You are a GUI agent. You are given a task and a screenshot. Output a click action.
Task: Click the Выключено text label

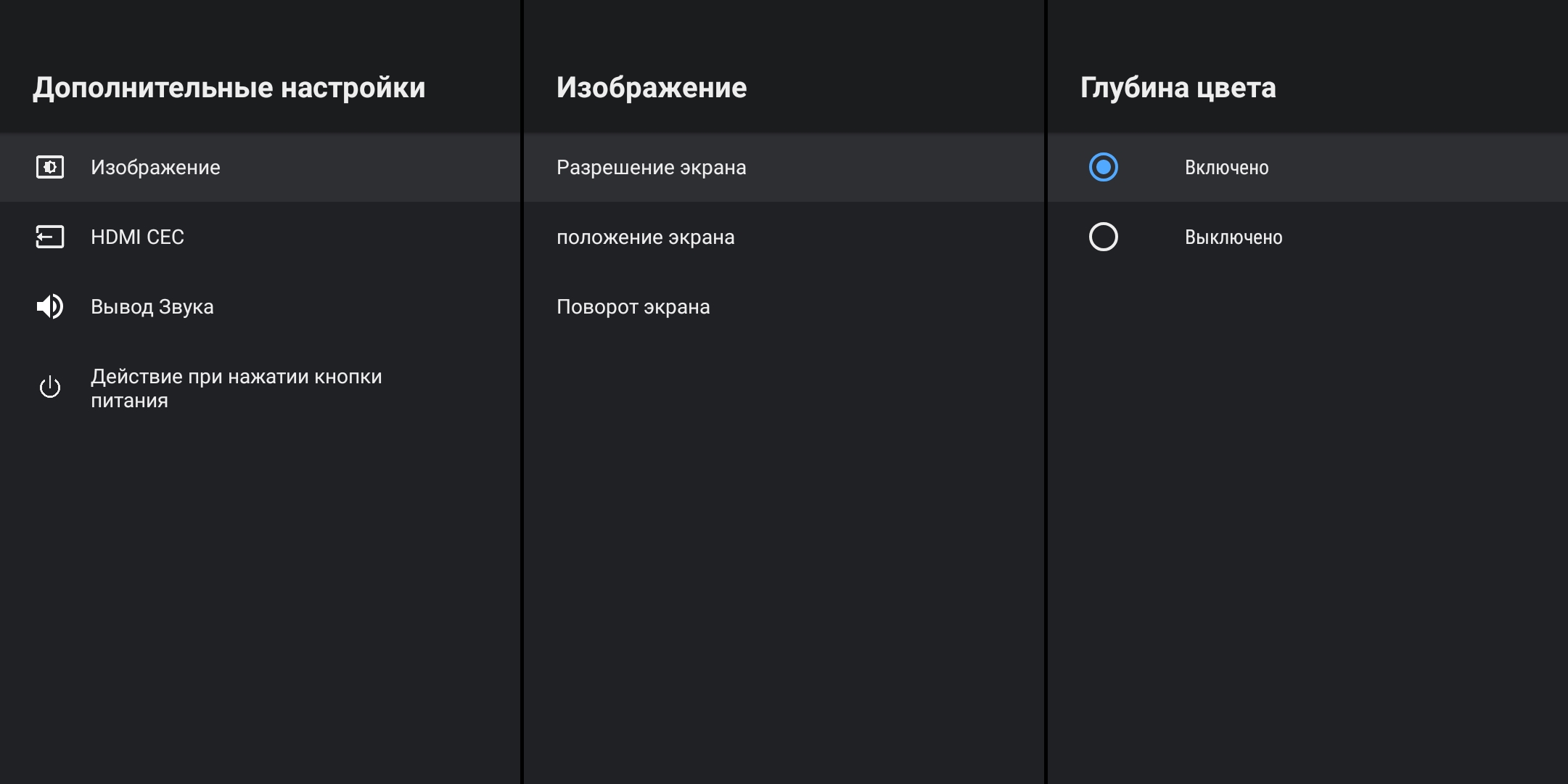[1233, 237]
